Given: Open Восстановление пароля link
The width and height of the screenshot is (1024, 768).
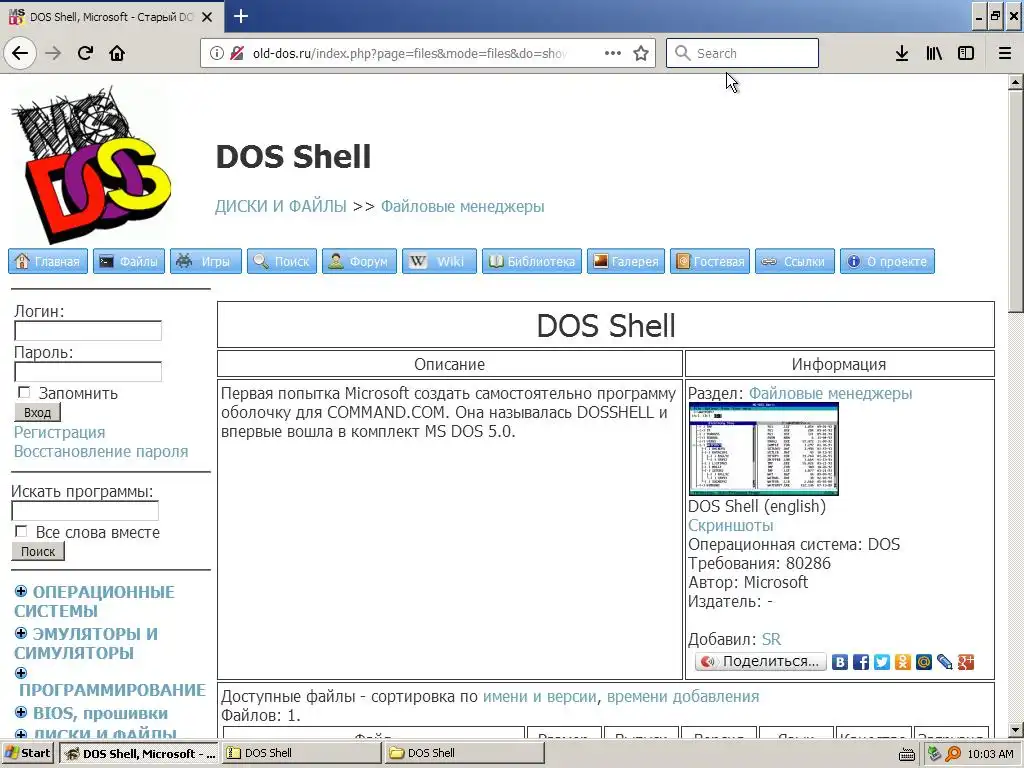Looking at the screenshot, I should click(x=101, y=451).
